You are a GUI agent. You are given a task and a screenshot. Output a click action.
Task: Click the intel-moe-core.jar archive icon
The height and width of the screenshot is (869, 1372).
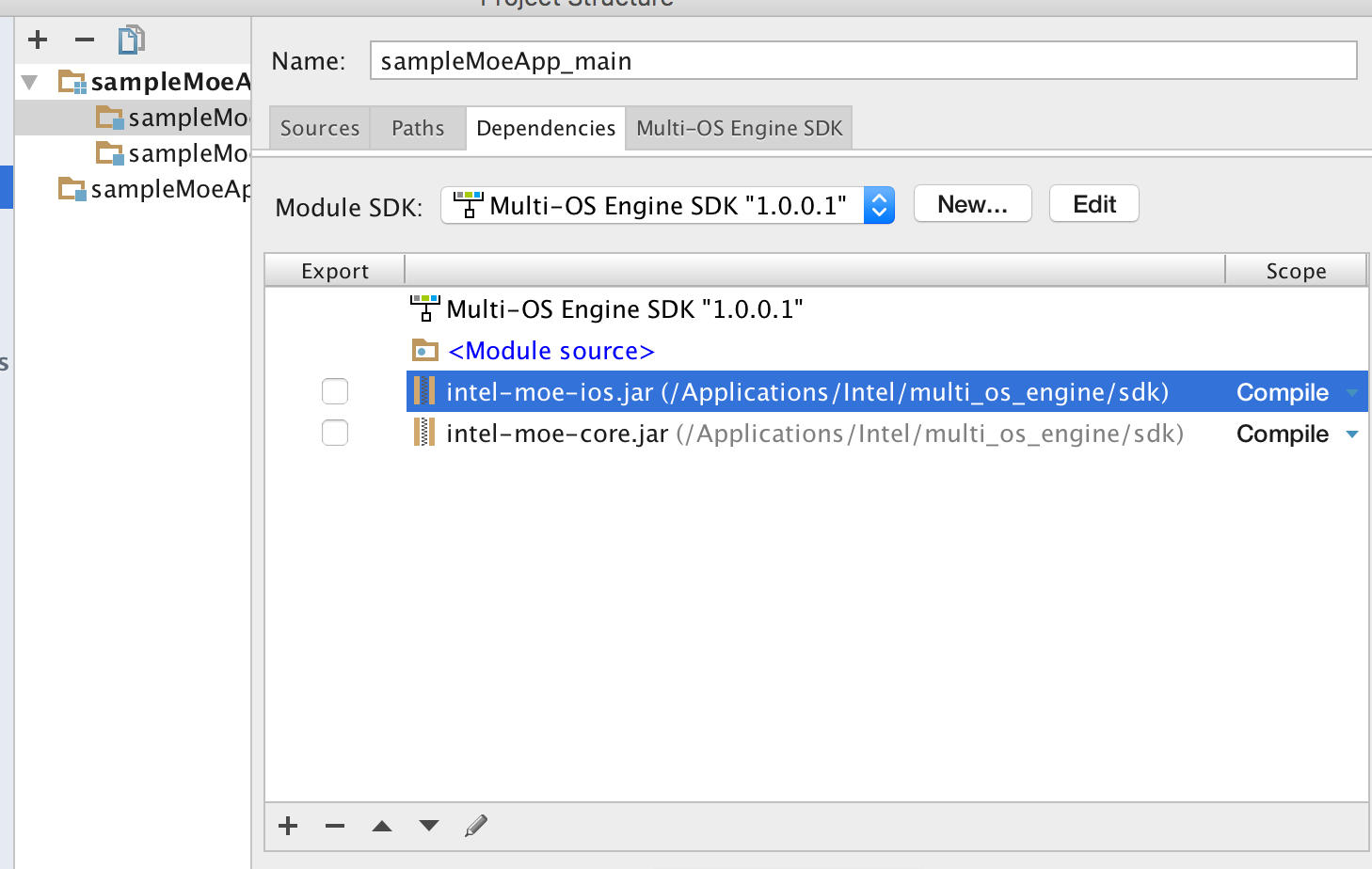(424, 433)
